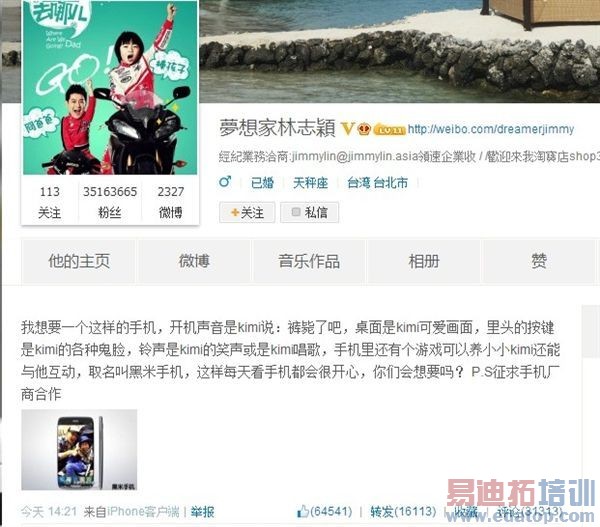This screenshot has width=600, height=527.
Task: Click the thumbs-up like icon on post
Action: pos(303,511)
